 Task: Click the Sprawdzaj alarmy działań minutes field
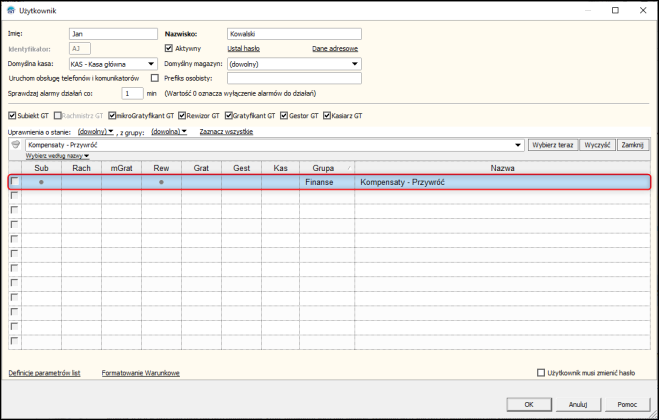[132, 93]
